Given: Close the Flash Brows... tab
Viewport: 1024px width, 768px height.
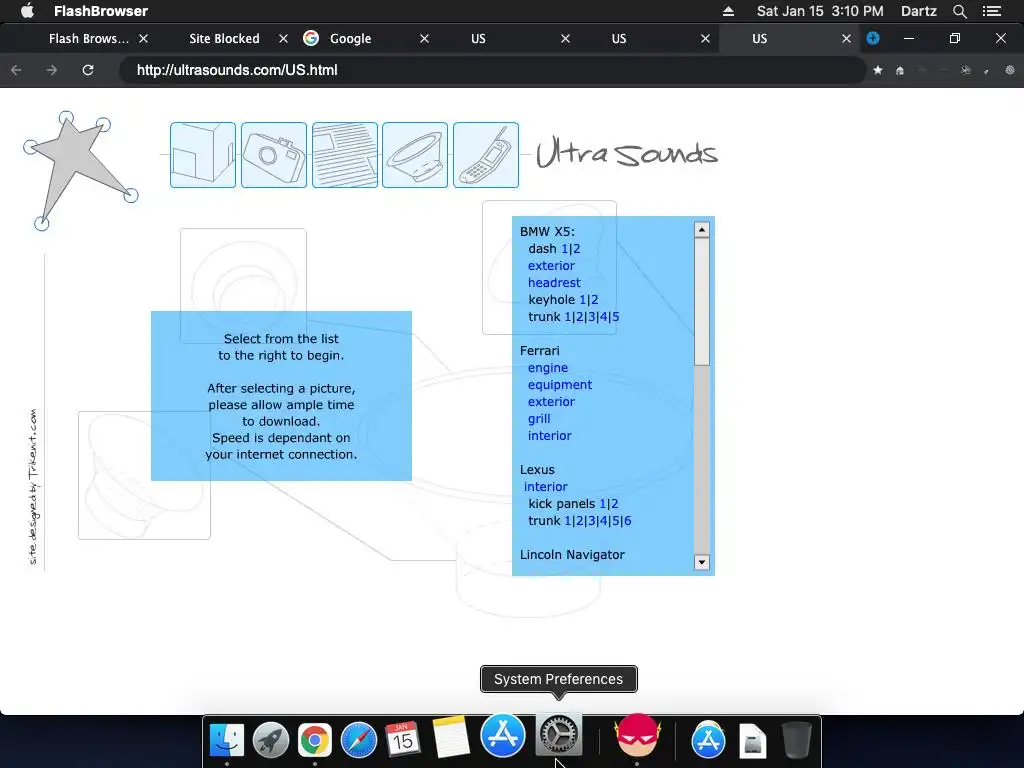Looking at the screenshot, I should (x=144, y=39).
